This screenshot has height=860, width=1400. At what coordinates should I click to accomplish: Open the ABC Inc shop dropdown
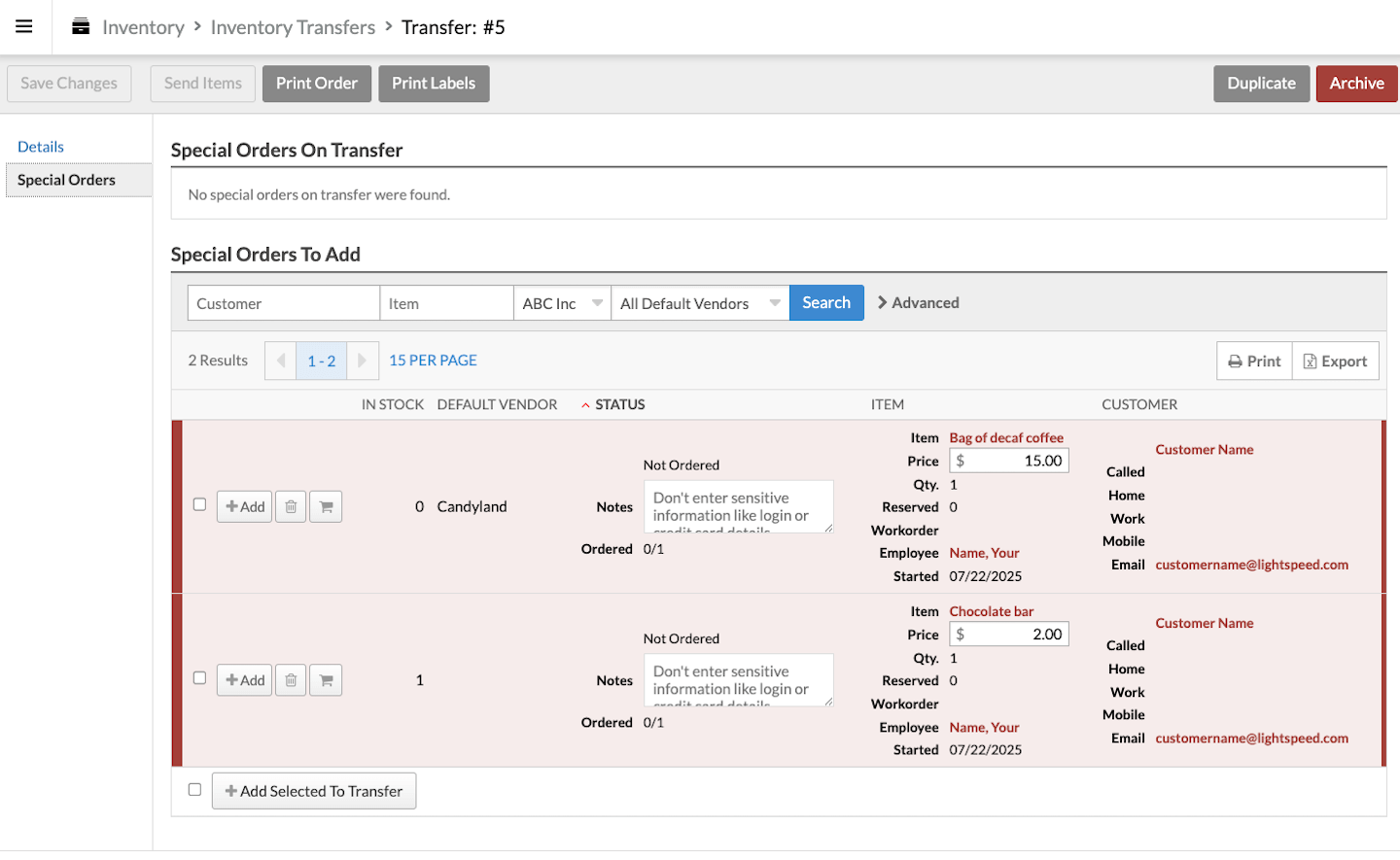pyautogui.click(x=562, y=303)
